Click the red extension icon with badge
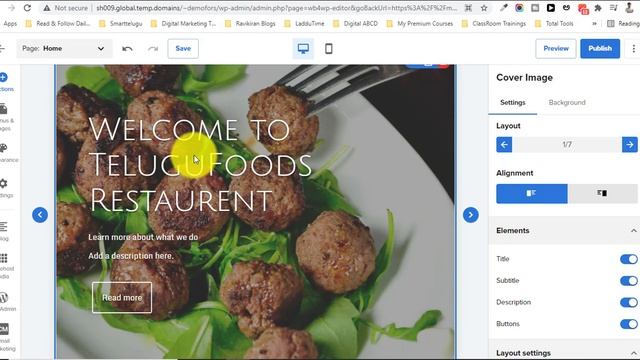The width and height of the screenshot is (640, 360). pyautogui.click(x=583, y=8)
